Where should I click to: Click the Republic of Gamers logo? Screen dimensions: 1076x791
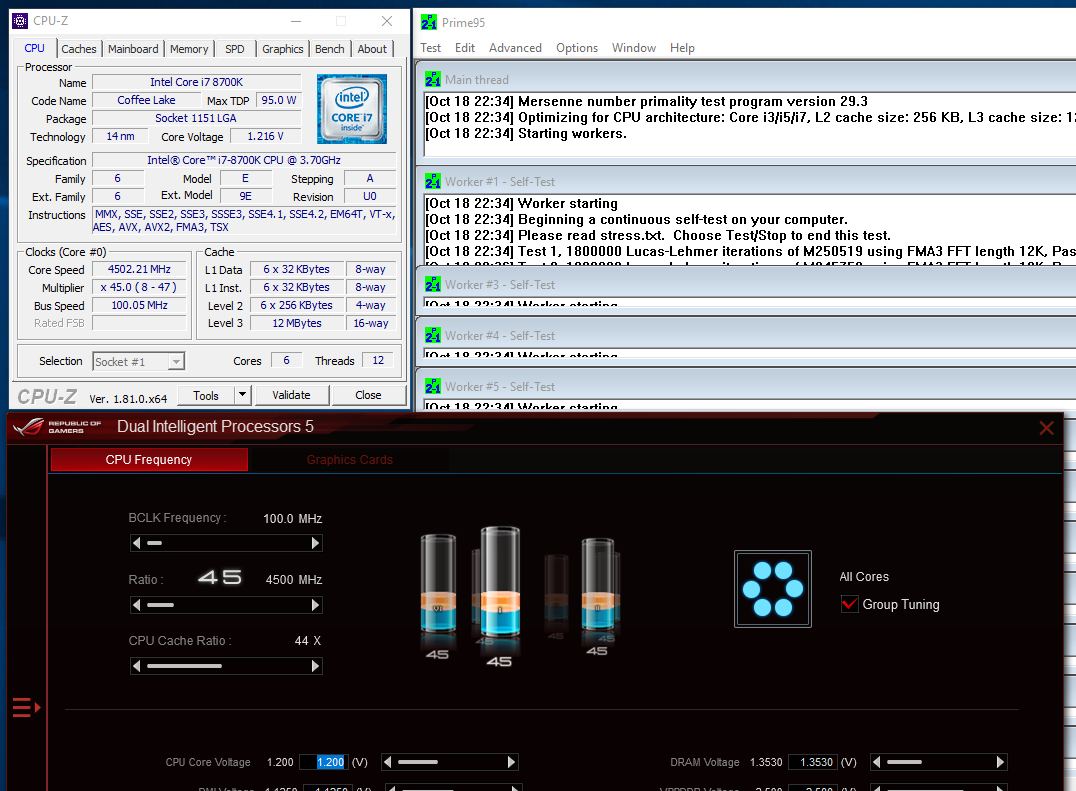pyautogui.click(x=57, y=427)
